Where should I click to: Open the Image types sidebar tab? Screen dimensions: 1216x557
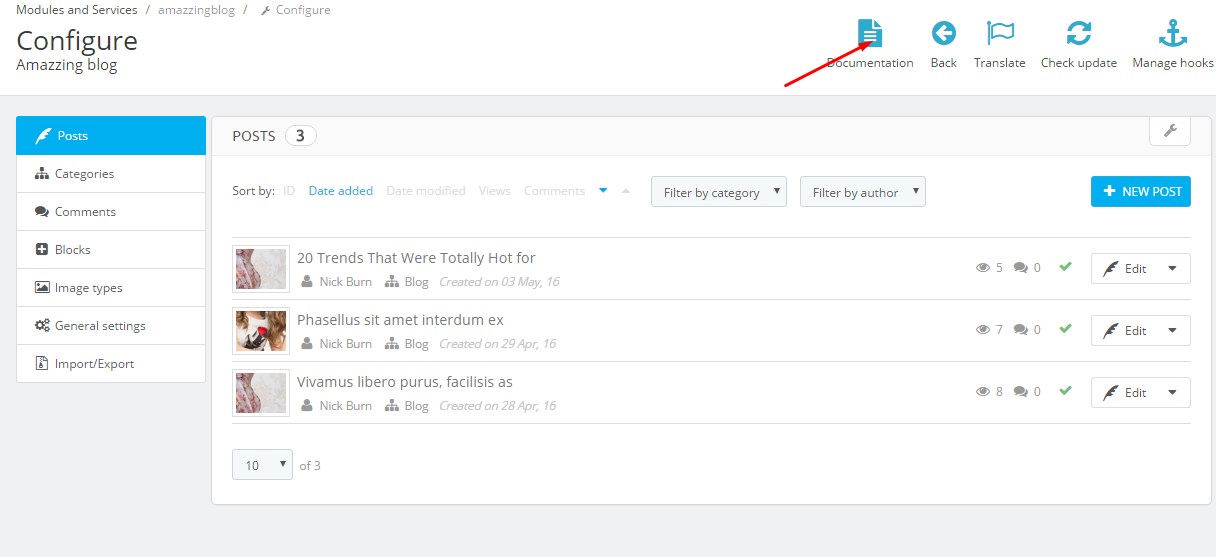pyautogui.click(x=111, y=287)
